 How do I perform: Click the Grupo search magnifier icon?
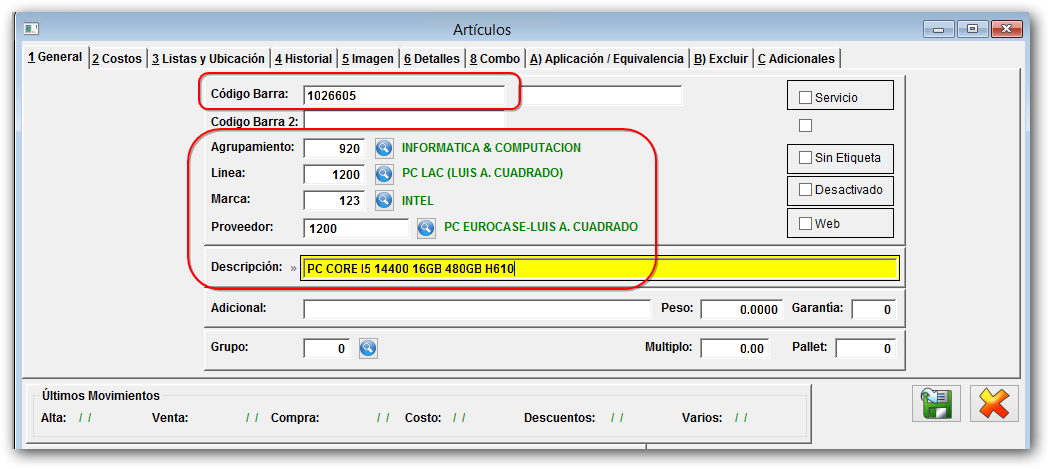(368, 348)
